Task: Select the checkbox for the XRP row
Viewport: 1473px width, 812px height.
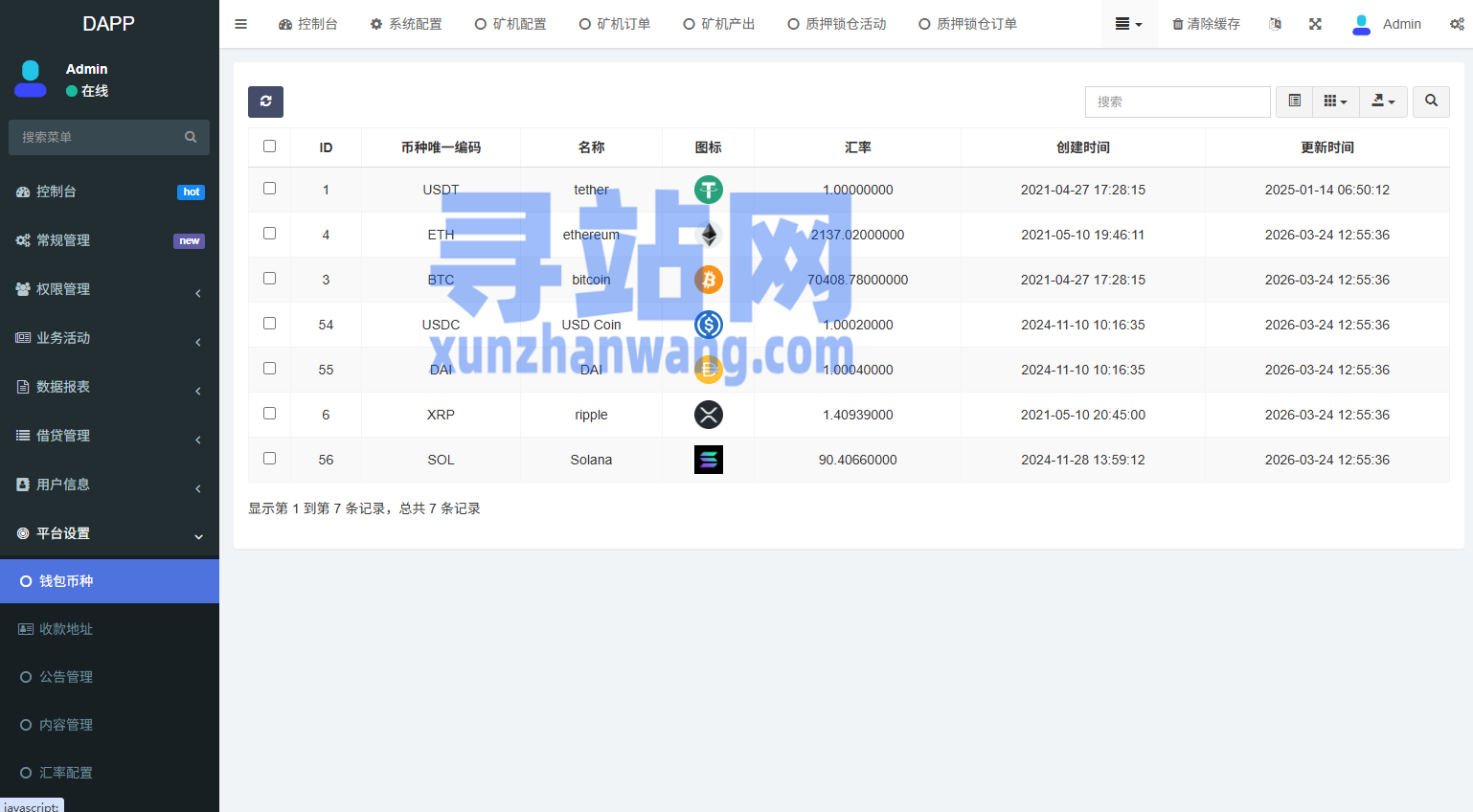Action: point(269,414)
